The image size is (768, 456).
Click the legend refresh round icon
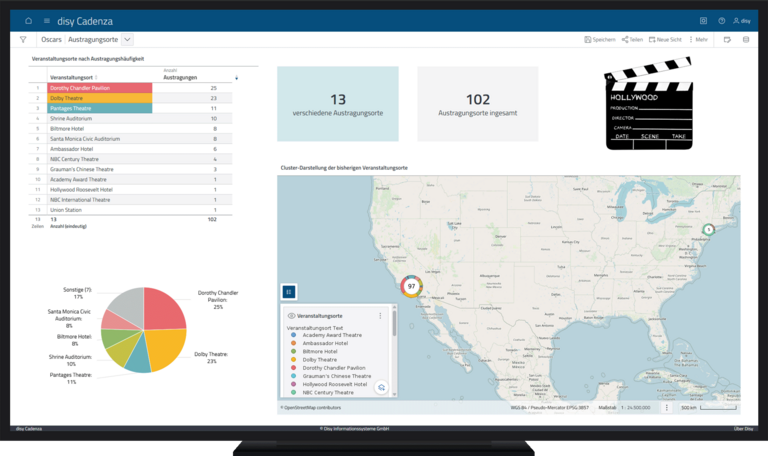point(381,387)
